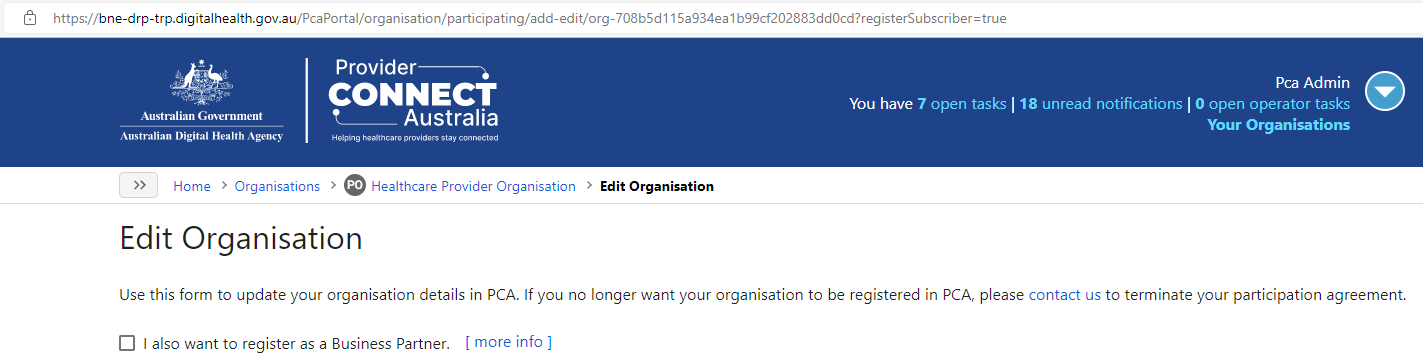Viewport: 1423px width, 363px height.
Task: Click the padlock icon in the address bar
Action: pyautogui.click(x=30, y=18)
